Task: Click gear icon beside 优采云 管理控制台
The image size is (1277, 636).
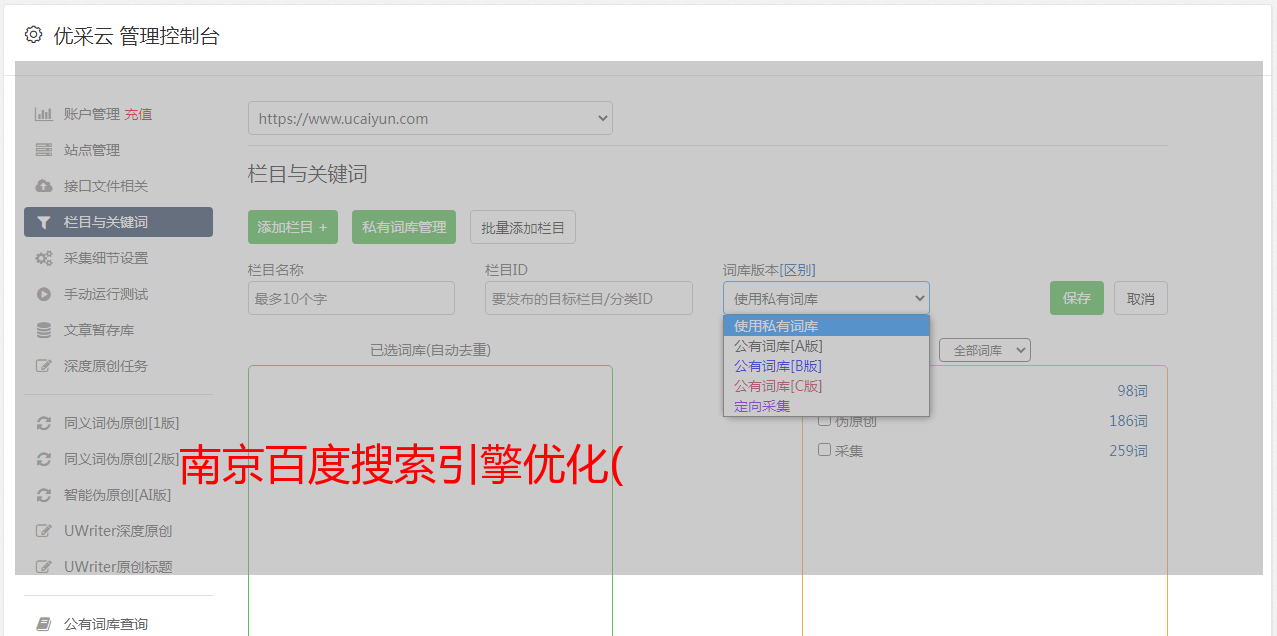Action: [34, 35]
